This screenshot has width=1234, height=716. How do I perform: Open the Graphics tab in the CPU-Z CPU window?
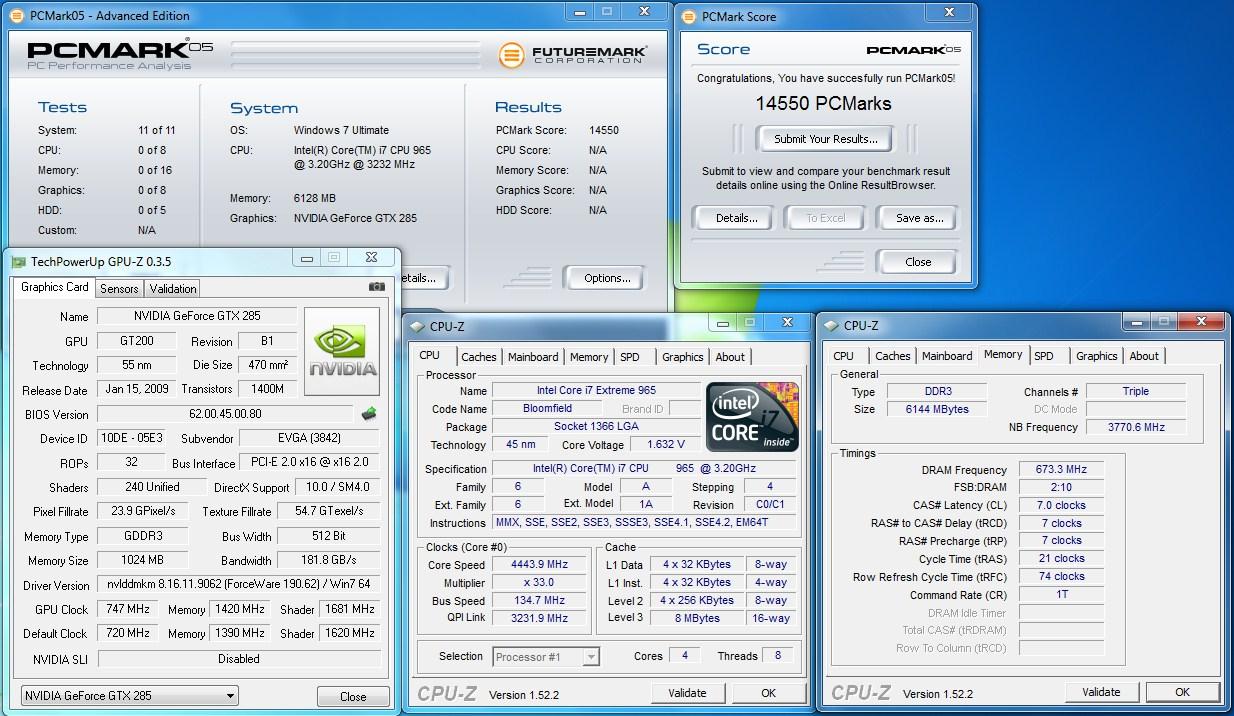[683, 357]
